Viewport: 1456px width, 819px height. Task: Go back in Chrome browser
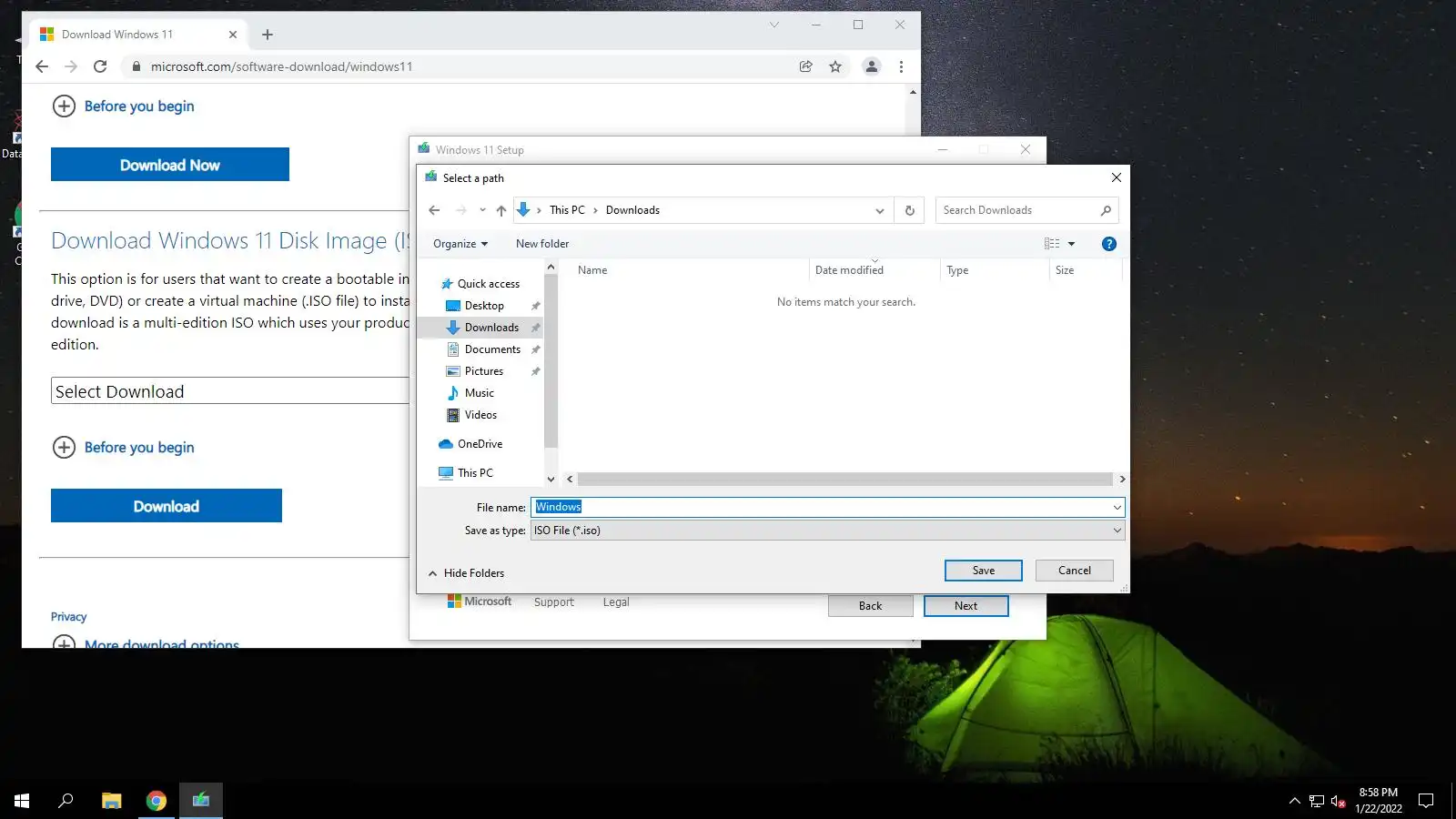[42, 66]
